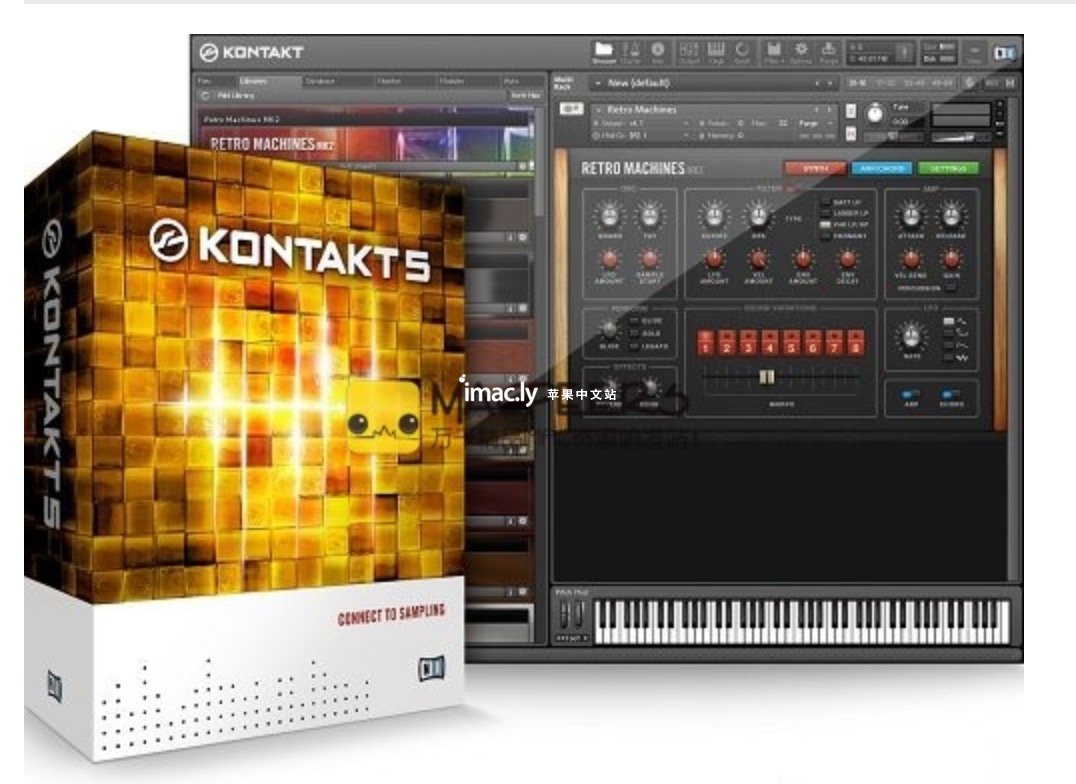1076x784 pixels.
Task: Click the Glide amount knob
Action: (609, 330)
